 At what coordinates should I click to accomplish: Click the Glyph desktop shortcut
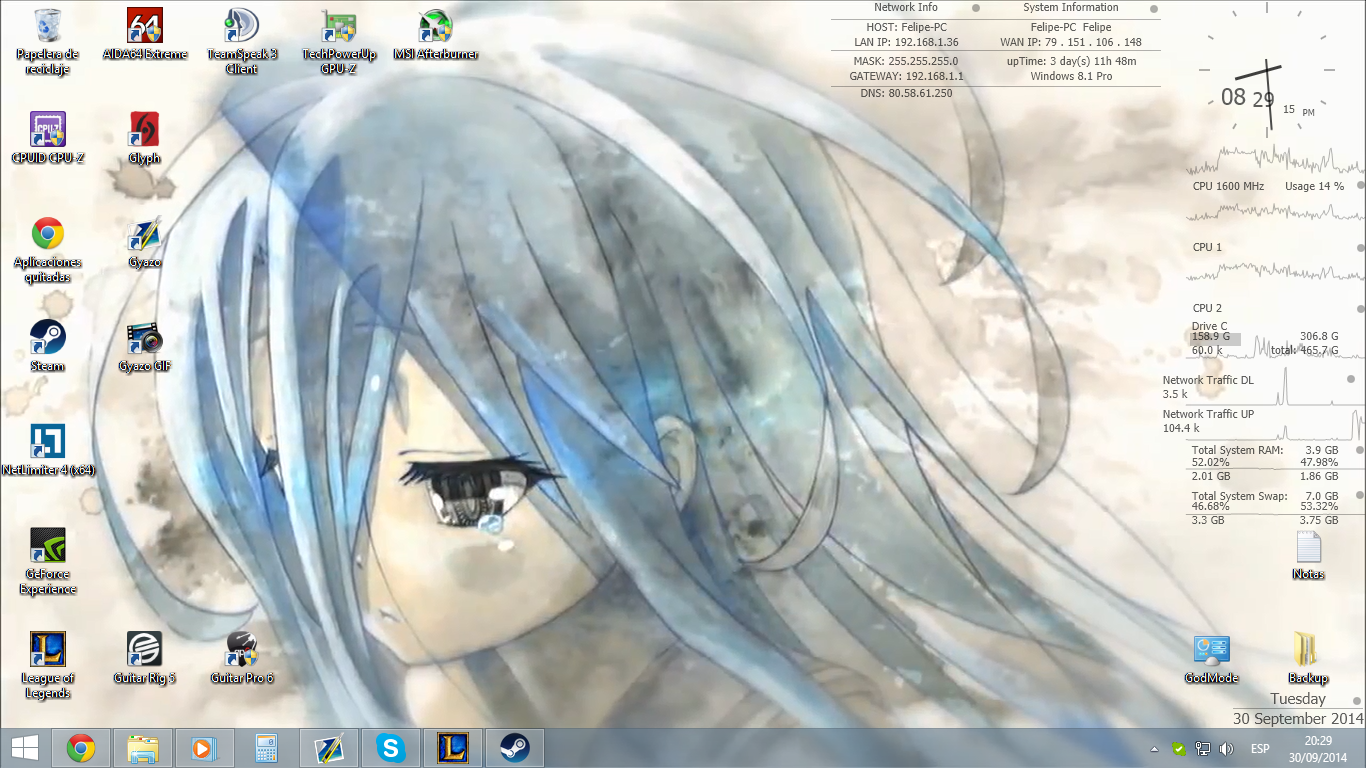pos(145,138)
